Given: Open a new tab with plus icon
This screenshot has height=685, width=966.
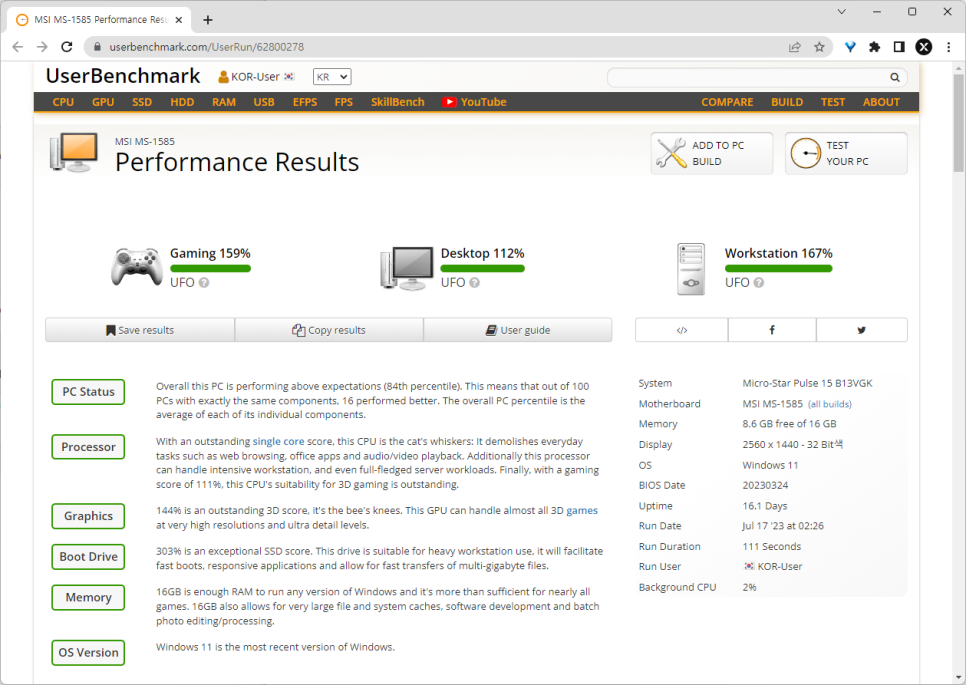Looking at the screenshot, I should click(x=208, y=20).
